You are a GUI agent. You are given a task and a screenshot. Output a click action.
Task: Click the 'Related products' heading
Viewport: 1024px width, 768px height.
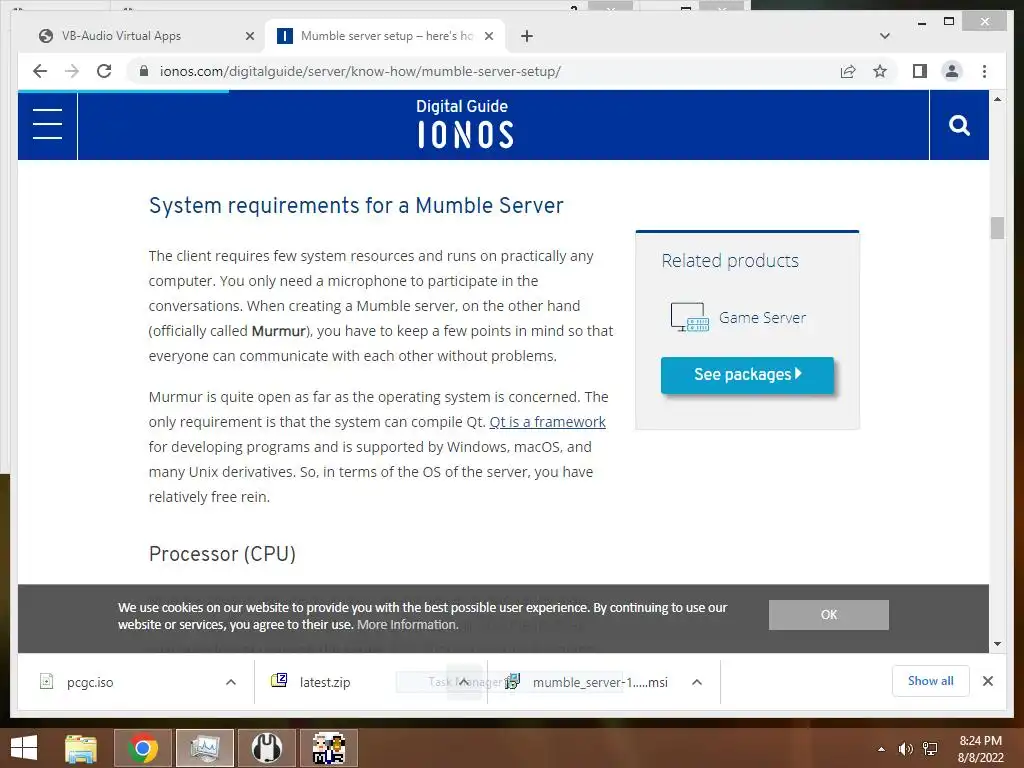729,261
